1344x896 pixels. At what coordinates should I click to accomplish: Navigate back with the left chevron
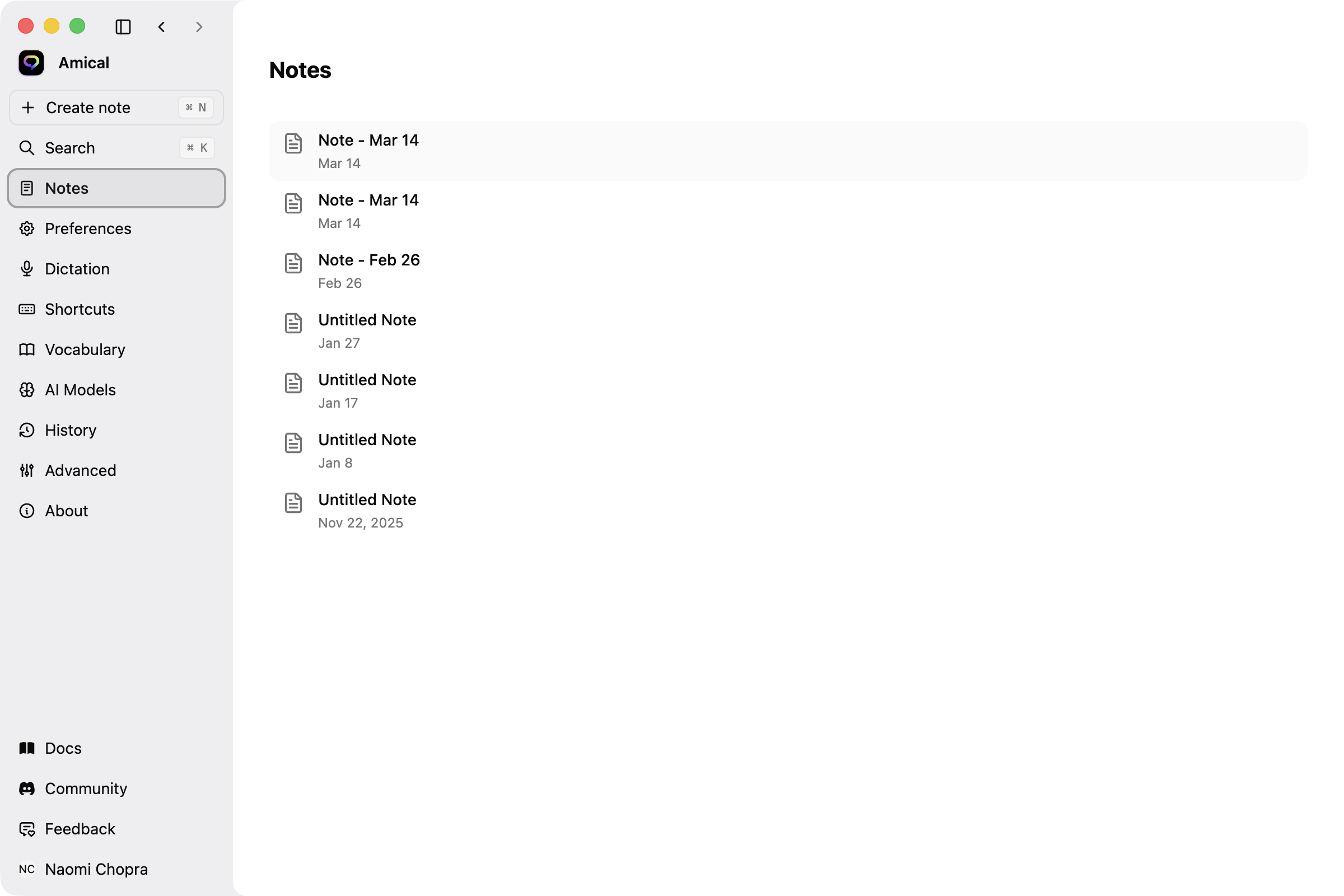[161, 26]
